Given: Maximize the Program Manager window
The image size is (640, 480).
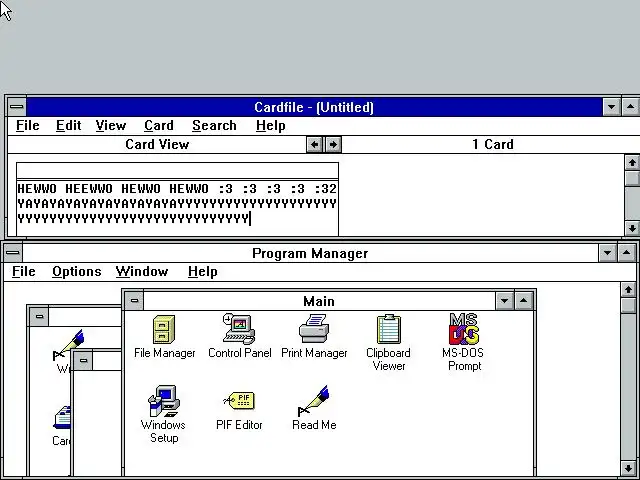Looking at the screenshot, I should (627, 253).
